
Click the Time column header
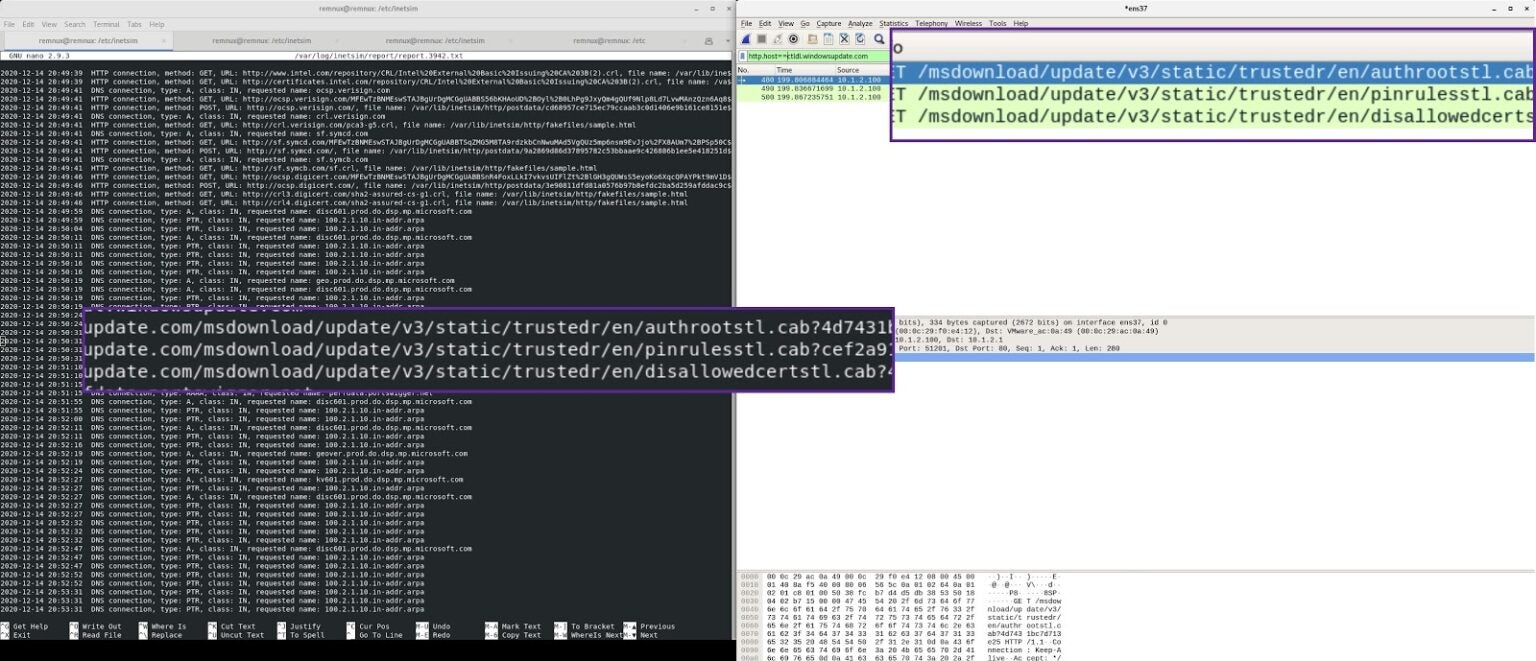click(x=784, y=70)
